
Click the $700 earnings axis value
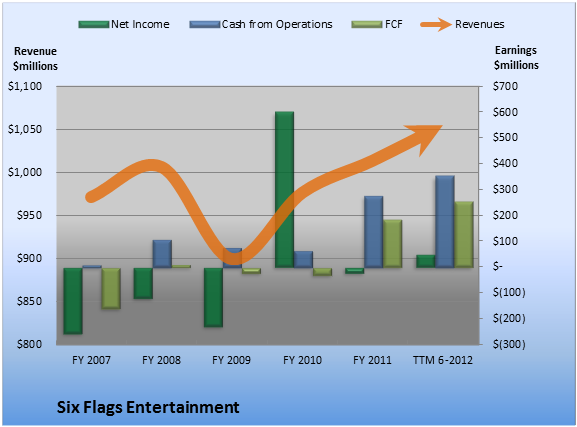tap(505, 86)
